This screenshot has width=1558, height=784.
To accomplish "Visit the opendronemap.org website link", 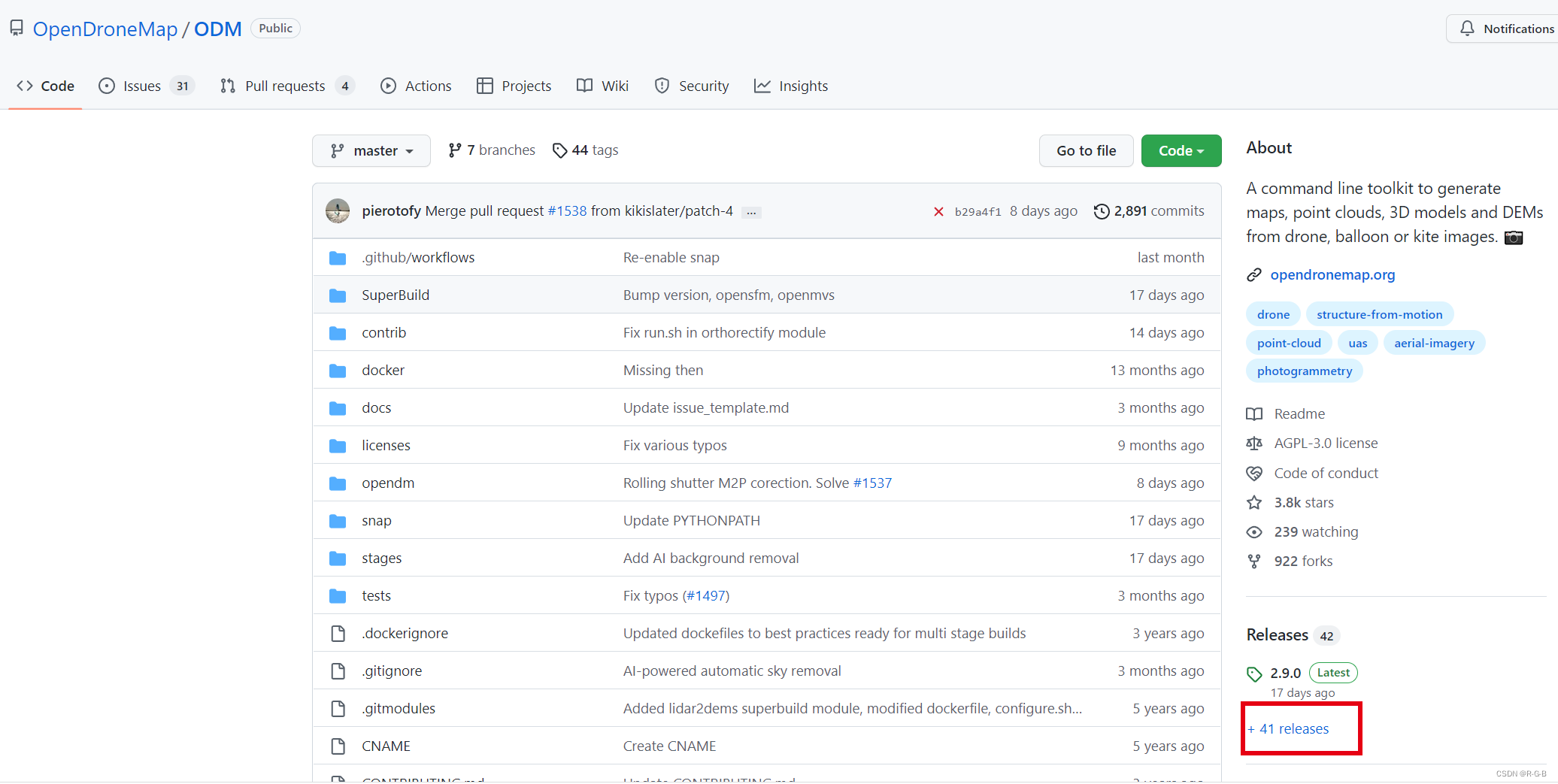I will 1332,275.
